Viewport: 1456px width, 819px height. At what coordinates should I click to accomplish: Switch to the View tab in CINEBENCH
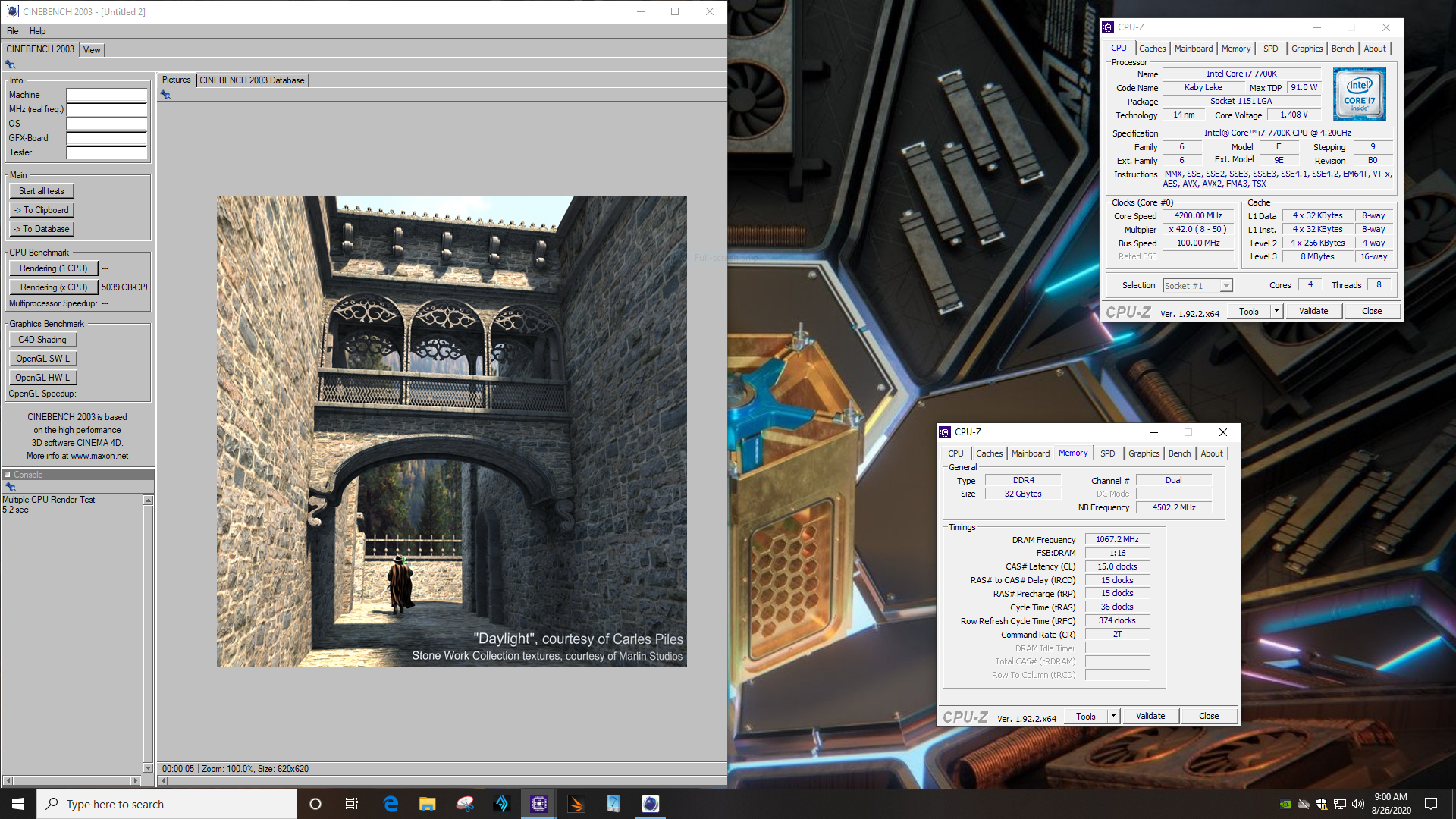92,50
